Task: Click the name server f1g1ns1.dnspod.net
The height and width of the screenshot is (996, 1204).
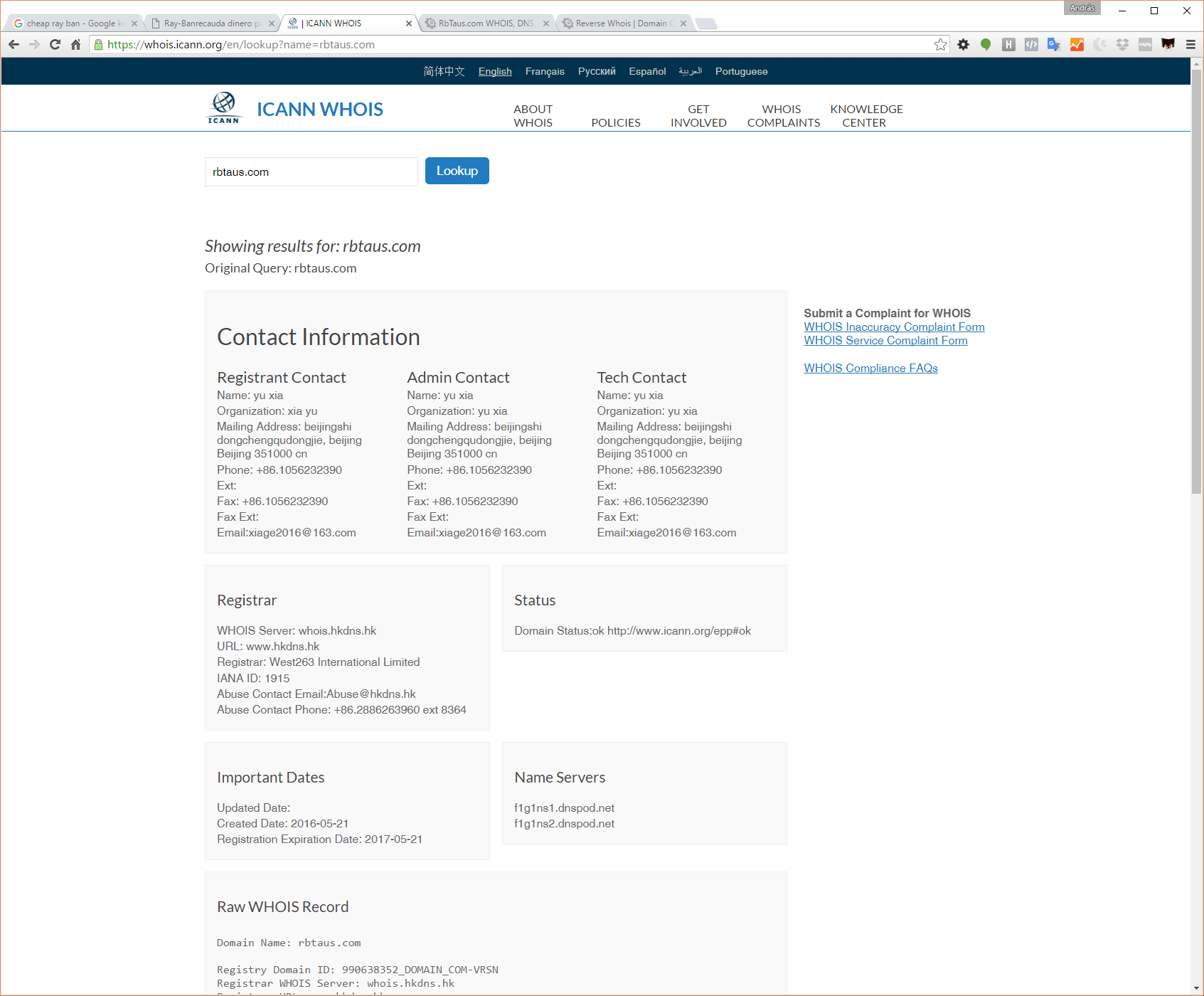Action: tap(564, 807)
